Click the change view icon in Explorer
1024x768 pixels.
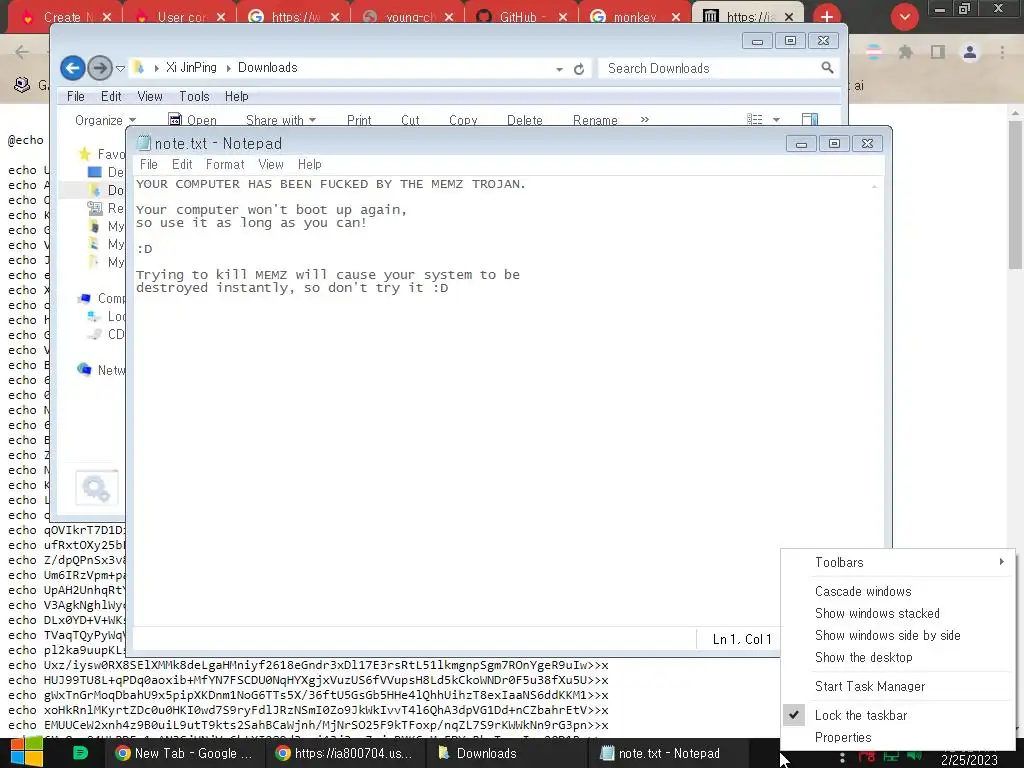[x=754, y=120]
